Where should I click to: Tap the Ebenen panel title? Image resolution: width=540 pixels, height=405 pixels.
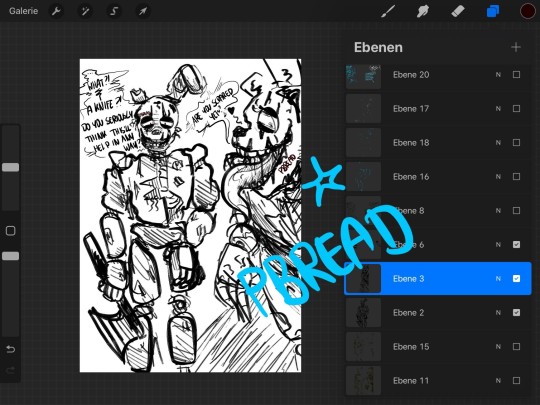point(378,48)
